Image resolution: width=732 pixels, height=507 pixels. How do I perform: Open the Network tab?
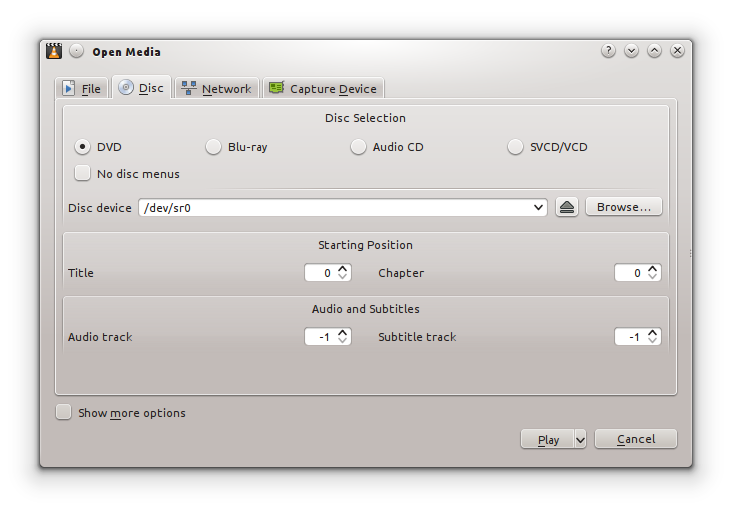point(216,89)
